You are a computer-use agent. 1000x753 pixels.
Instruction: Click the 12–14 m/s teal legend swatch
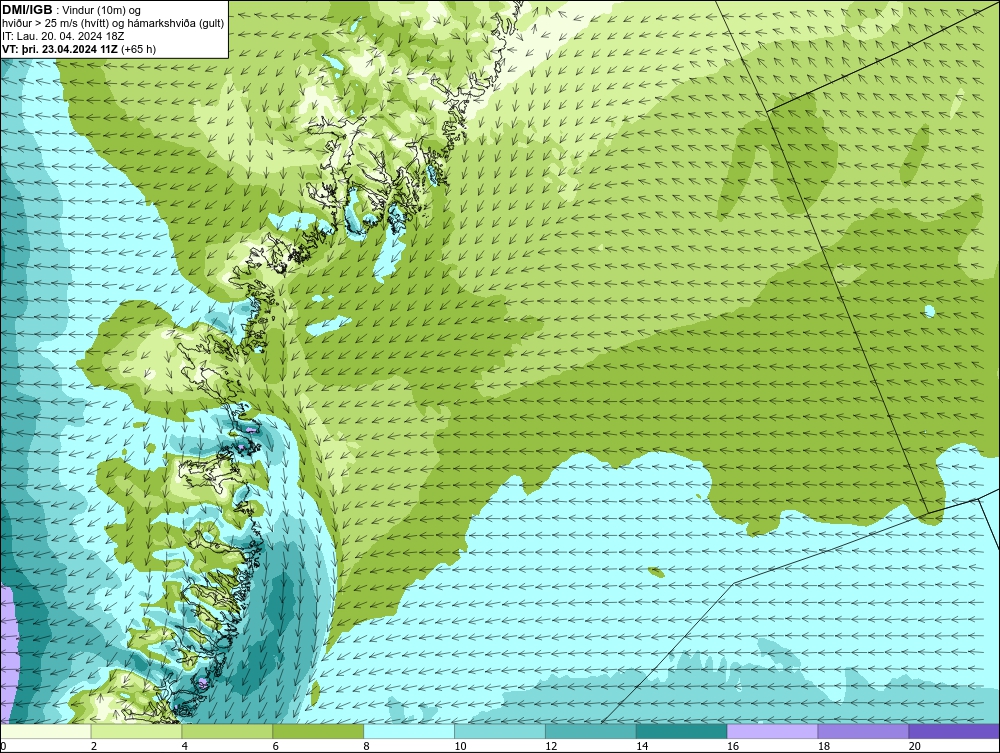point(591,731)
